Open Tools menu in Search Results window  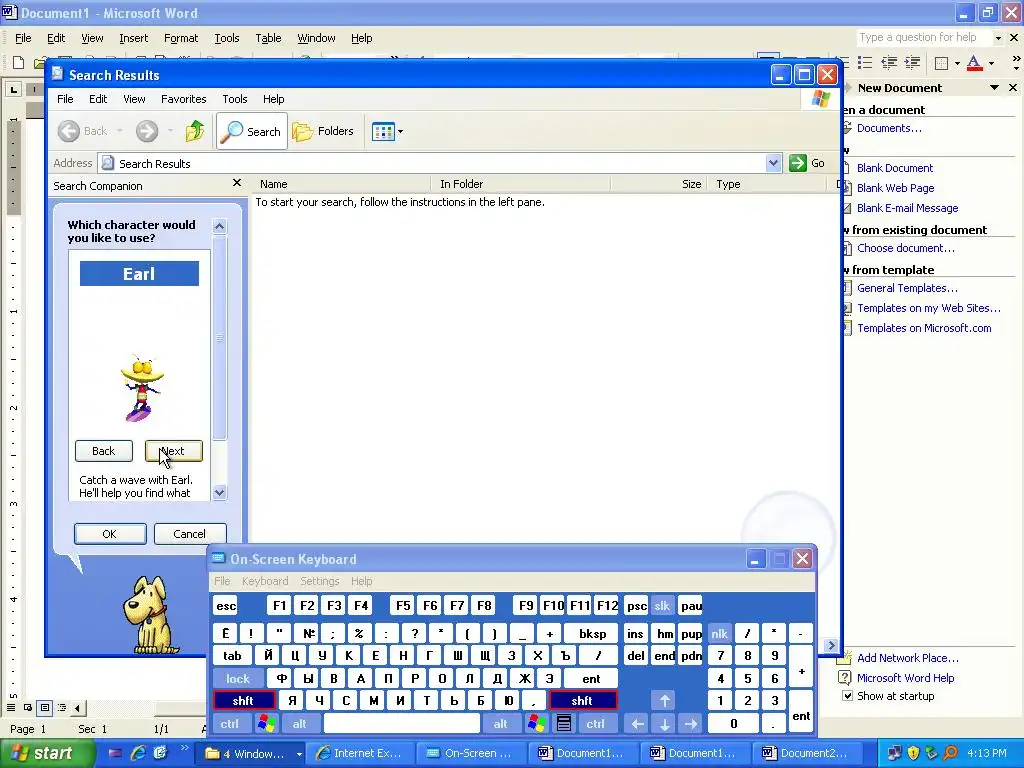pos(234,99)
